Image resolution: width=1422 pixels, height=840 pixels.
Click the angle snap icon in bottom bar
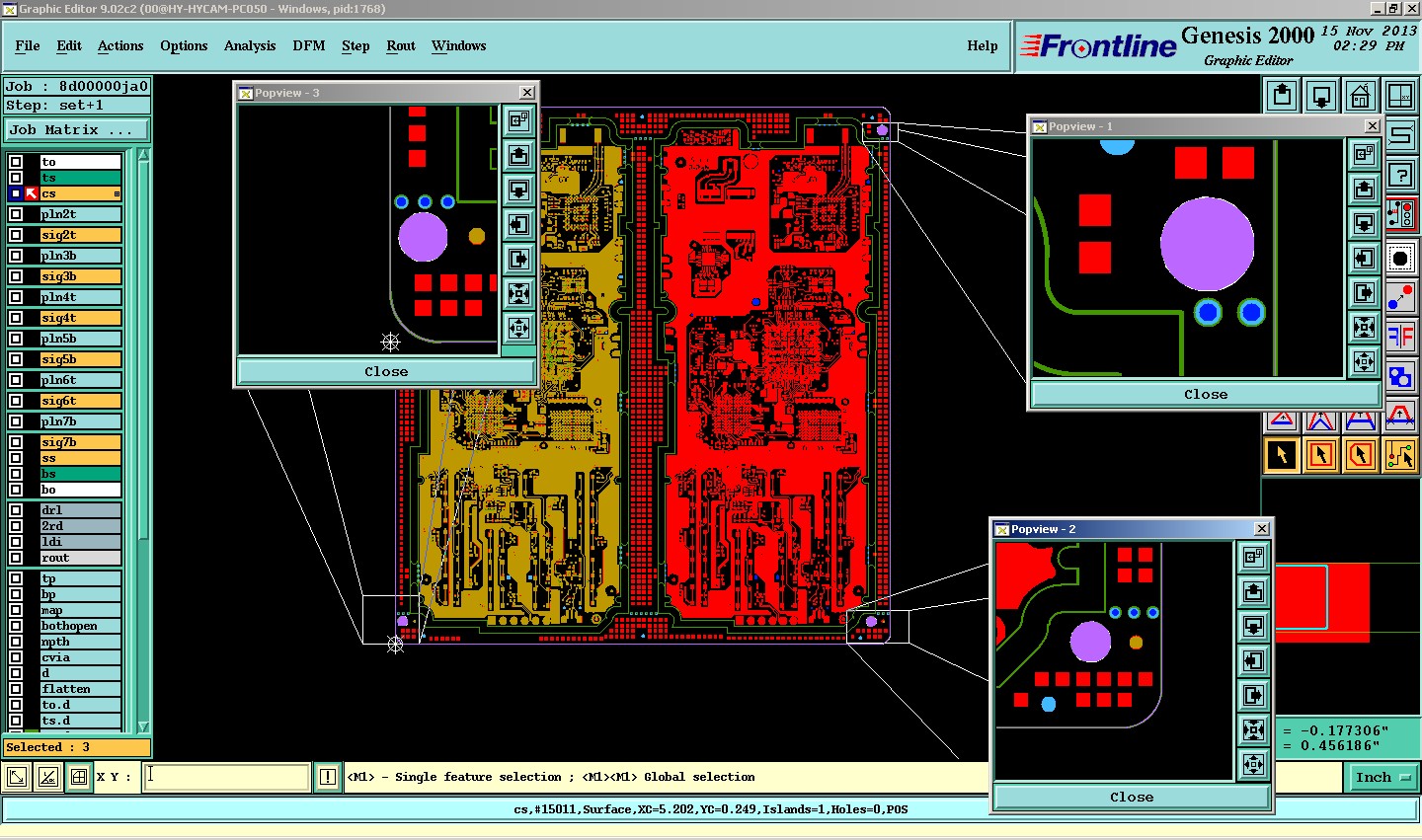(47, 777)
